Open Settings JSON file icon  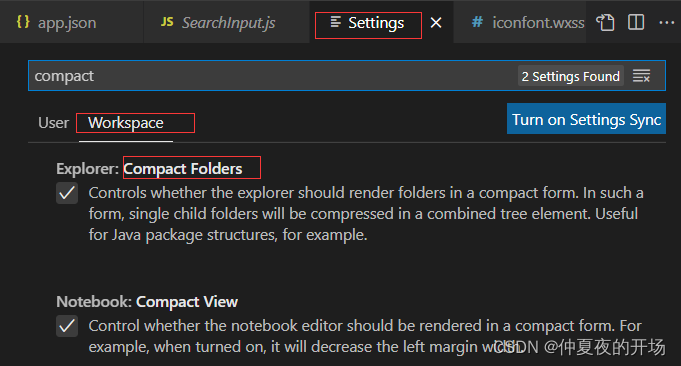pyautogui.click(x=605, y=22)
